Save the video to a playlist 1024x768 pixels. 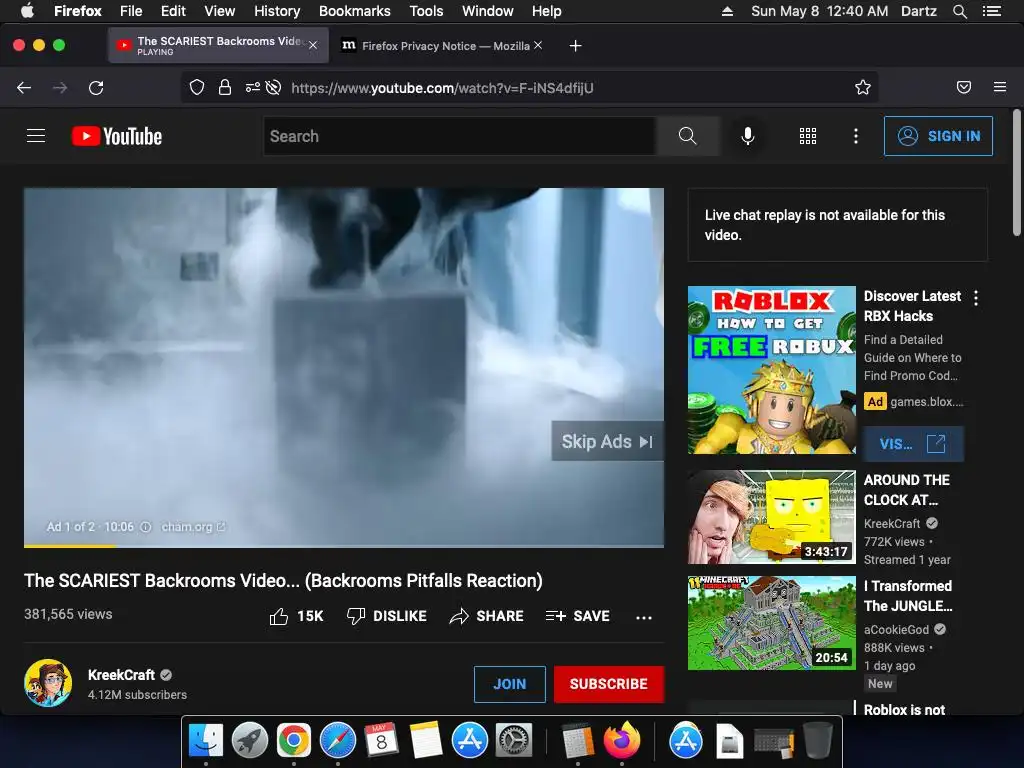click(577, 616)
